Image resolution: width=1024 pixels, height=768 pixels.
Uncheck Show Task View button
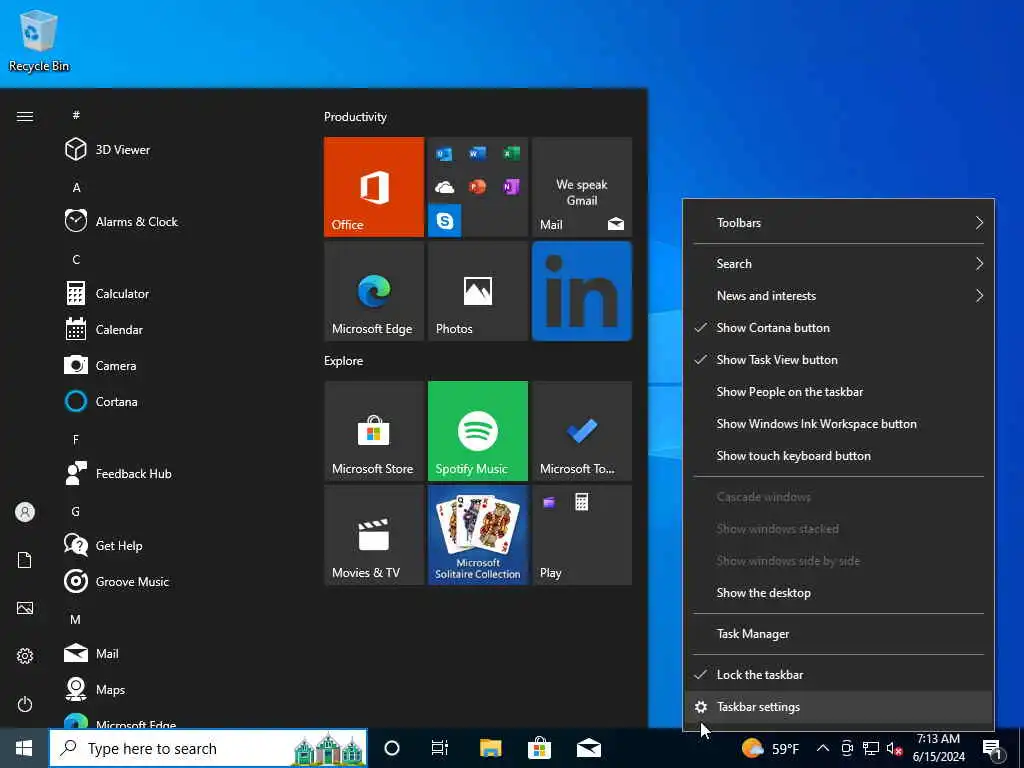pos(839,360)
